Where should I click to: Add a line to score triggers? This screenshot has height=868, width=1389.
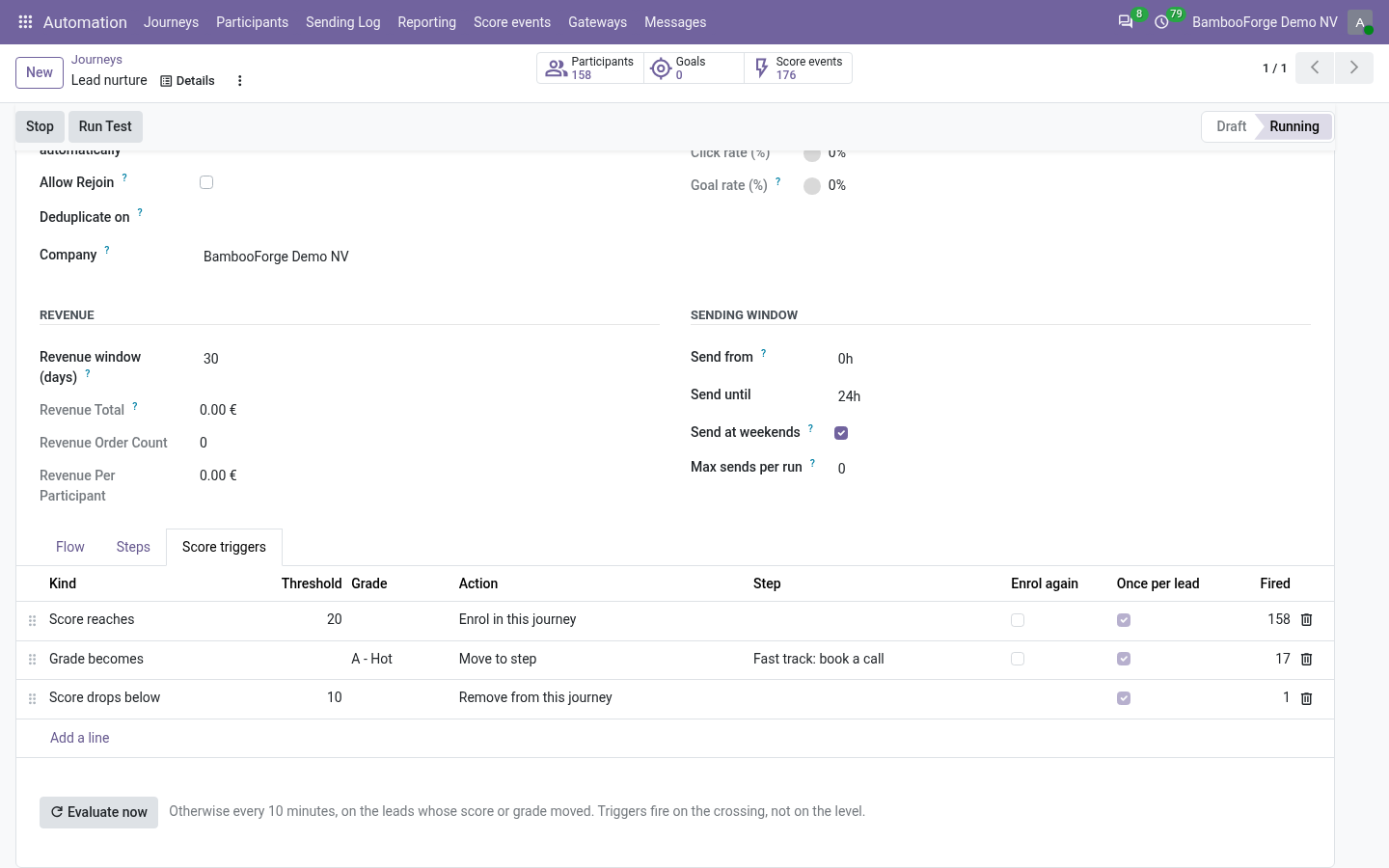tap(80, 738)
